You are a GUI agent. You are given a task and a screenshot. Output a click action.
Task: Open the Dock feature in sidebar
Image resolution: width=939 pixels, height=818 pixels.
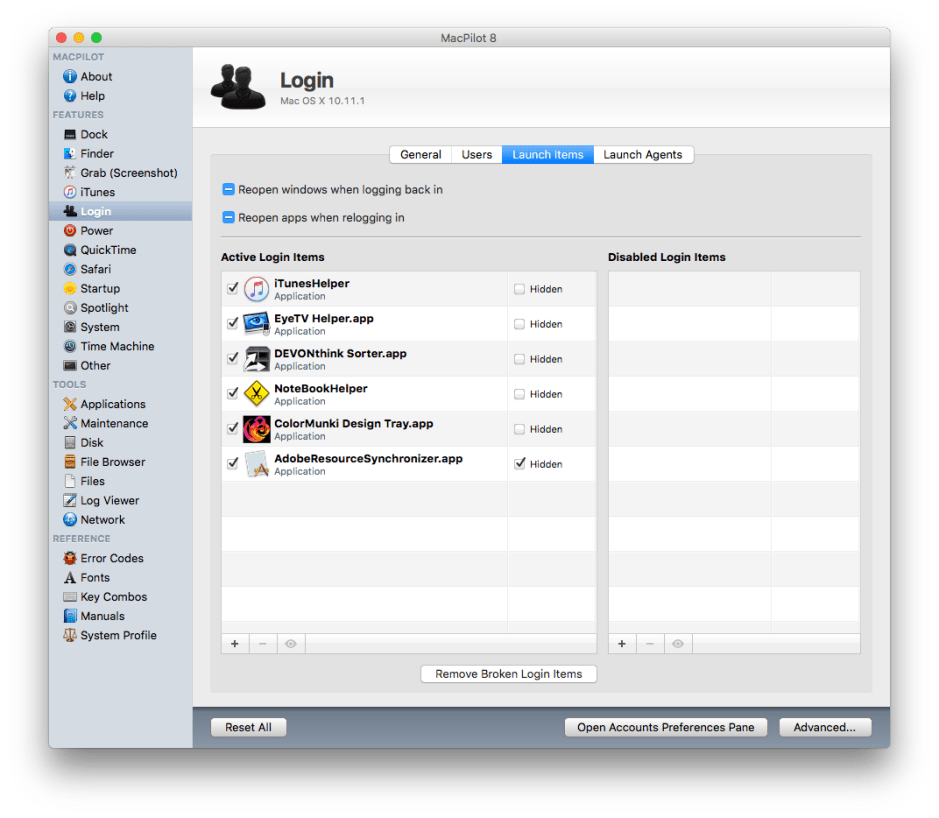93,134
